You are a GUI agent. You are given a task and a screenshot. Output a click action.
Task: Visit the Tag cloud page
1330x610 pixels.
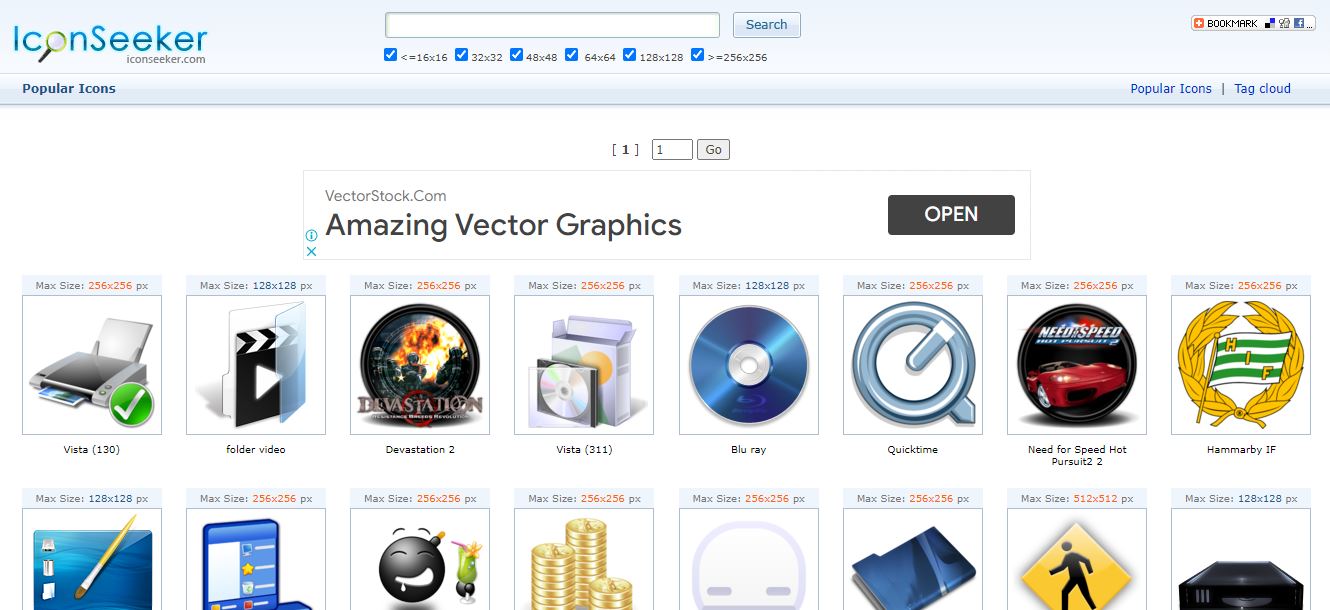pos(1262,88)
